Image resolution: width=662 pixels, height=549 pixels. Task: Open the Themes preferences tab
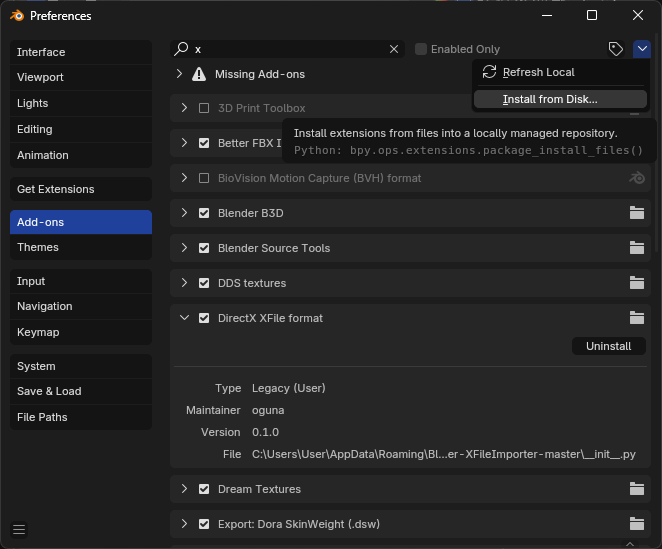tap(81, 247)
